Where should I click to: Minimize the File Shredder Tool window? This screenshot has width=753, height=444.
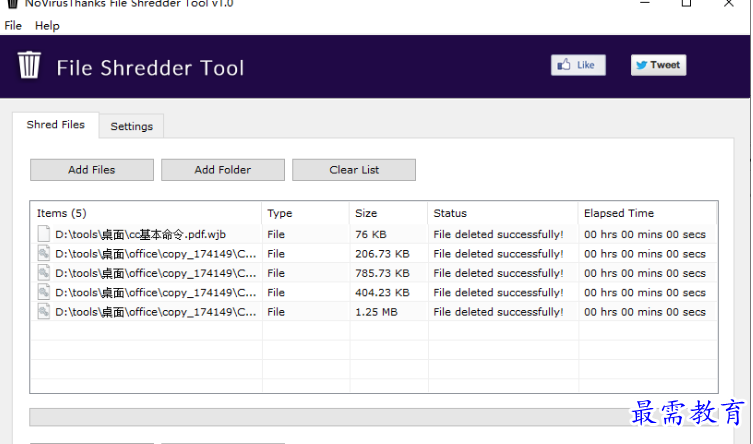pos(645,3)
